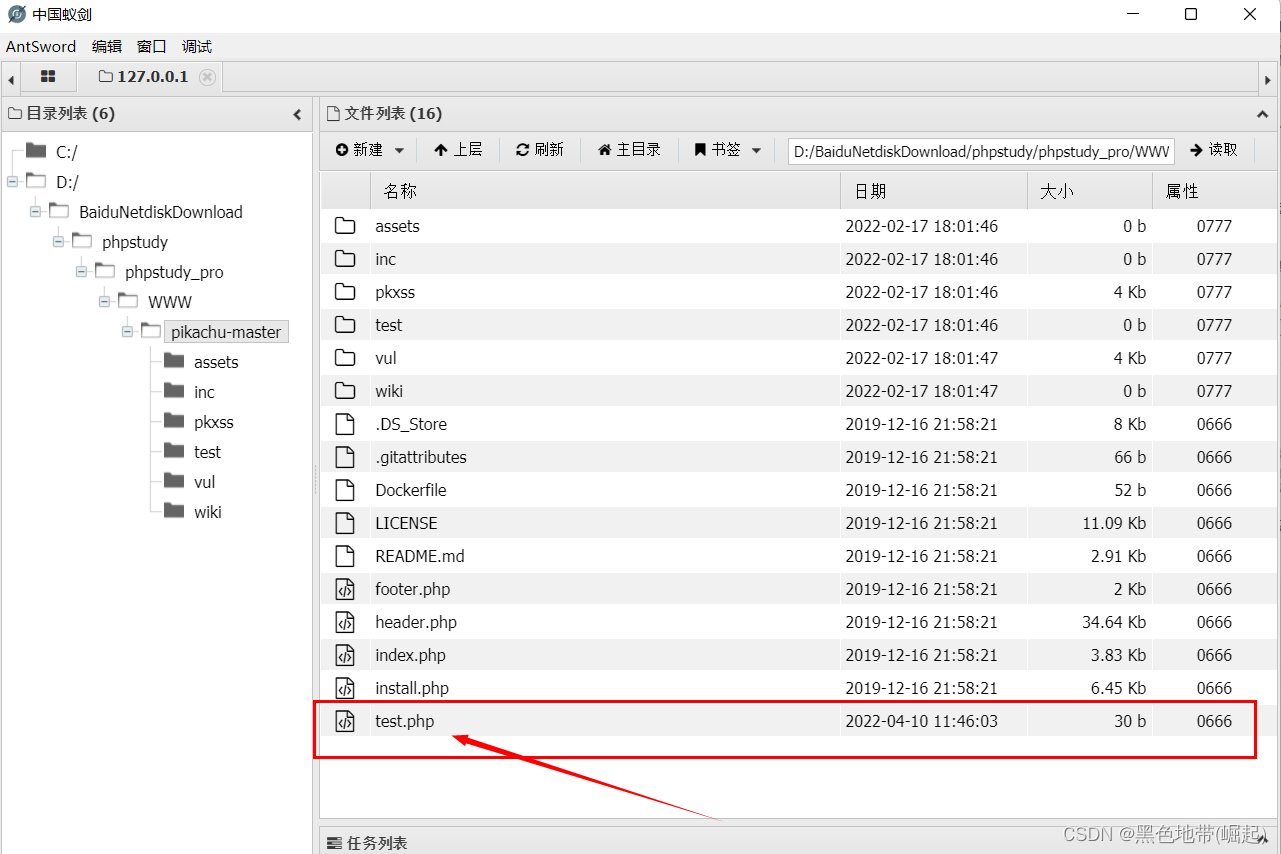Collapse the phpstudy tree node
The width and height of the screenshot is (1281, 854).
coord(59,241)
